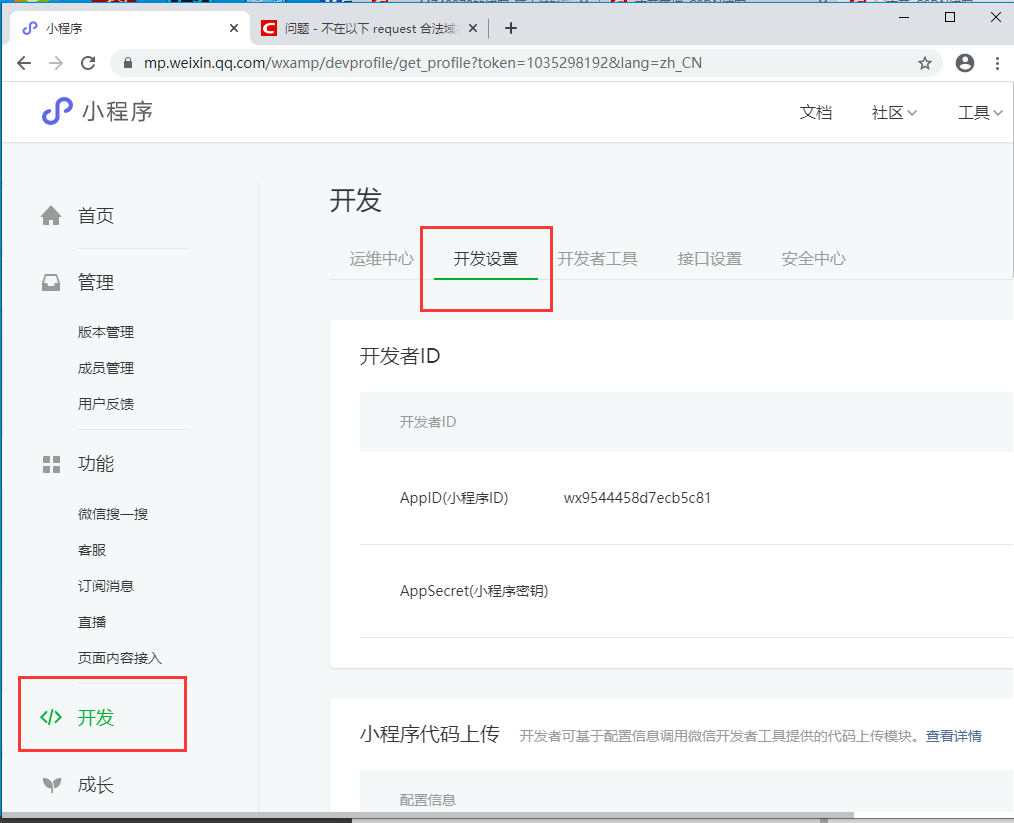Click the grid icon beside 功能
The width and height of the screenshot is (1014, 823).
[x=51, y=464]
